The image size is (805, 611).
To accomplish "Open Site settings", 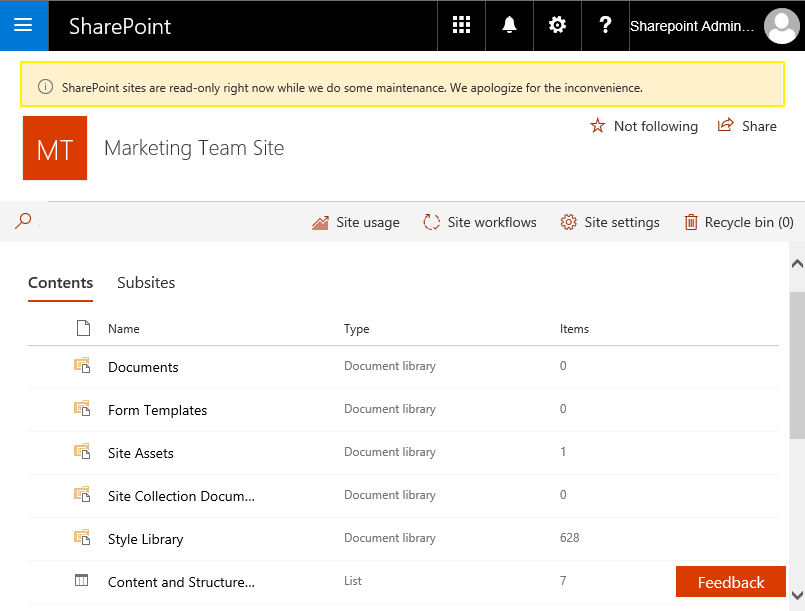I will [x=610, y=222].
